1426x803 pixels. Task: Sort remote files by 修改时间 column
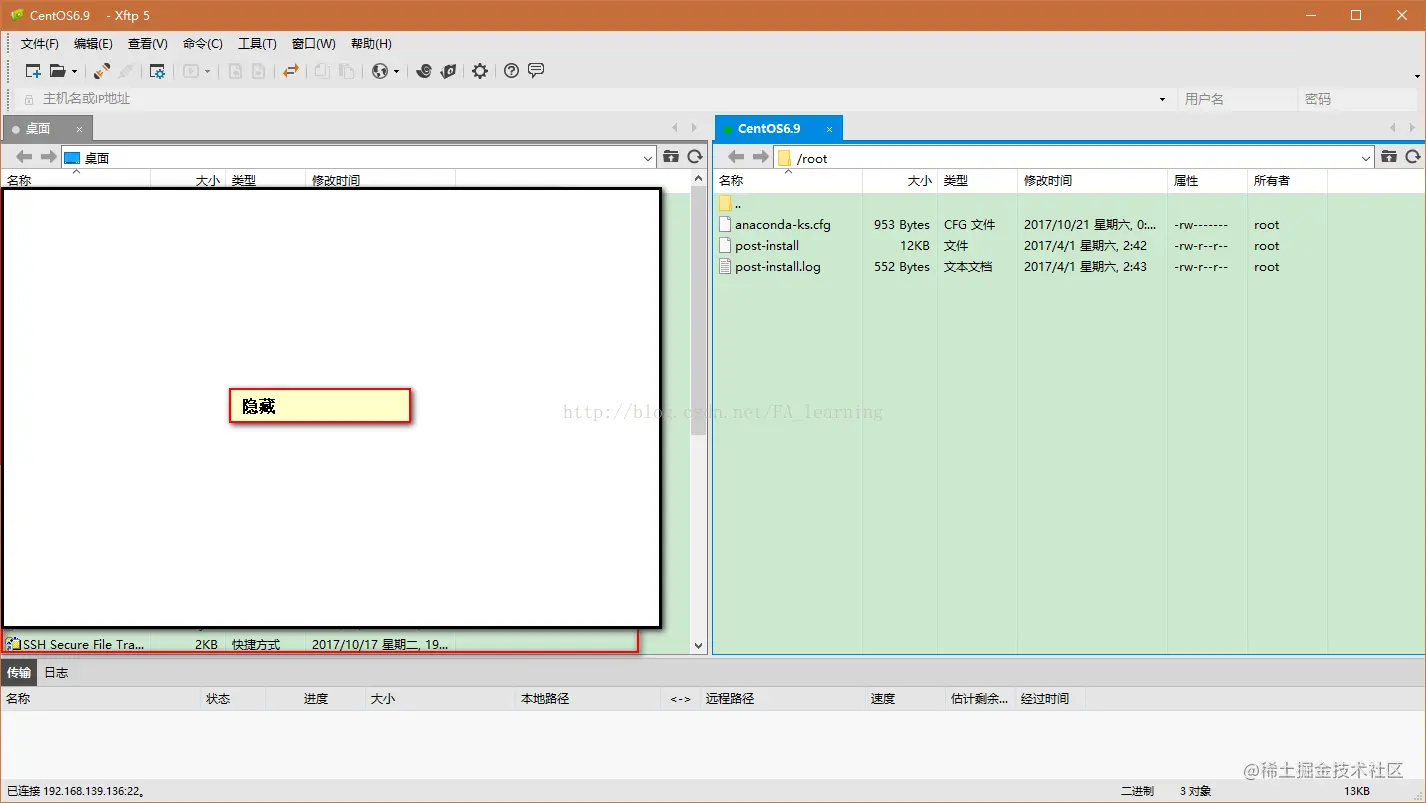1092,181
